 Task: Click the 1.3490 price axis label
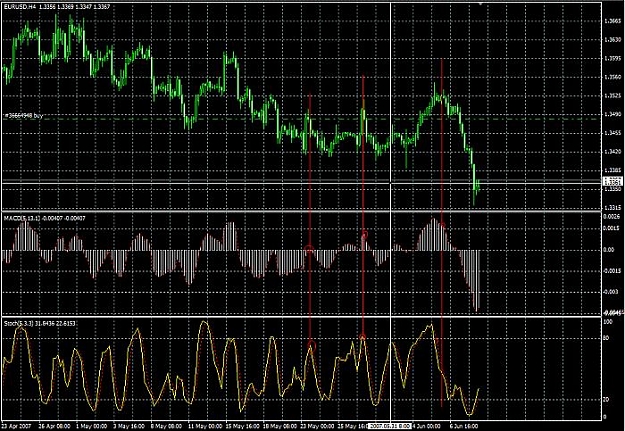pyautogui.click(x=613, y=114)
